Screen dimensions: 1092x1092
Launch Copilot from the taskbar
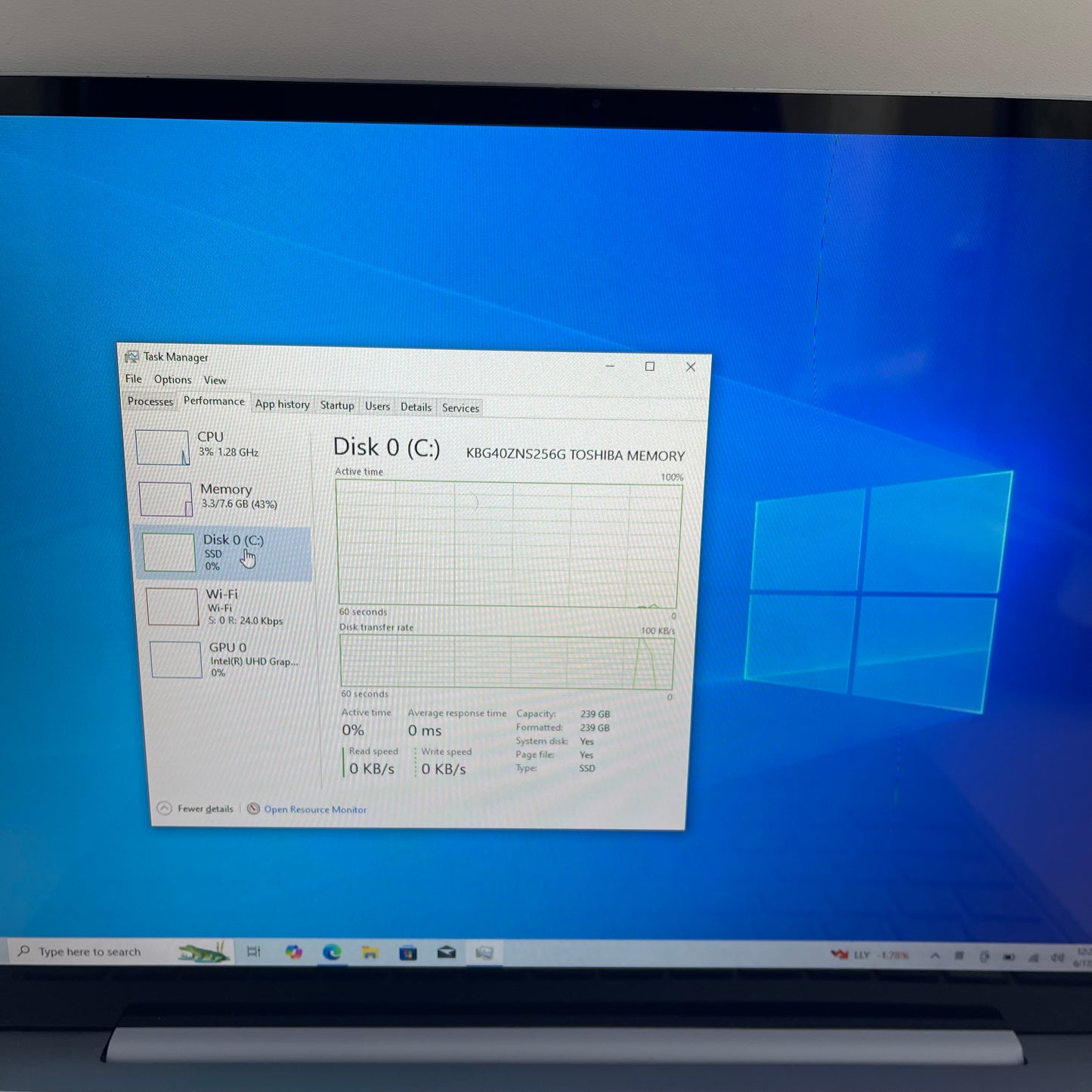(x=293, y=952)
